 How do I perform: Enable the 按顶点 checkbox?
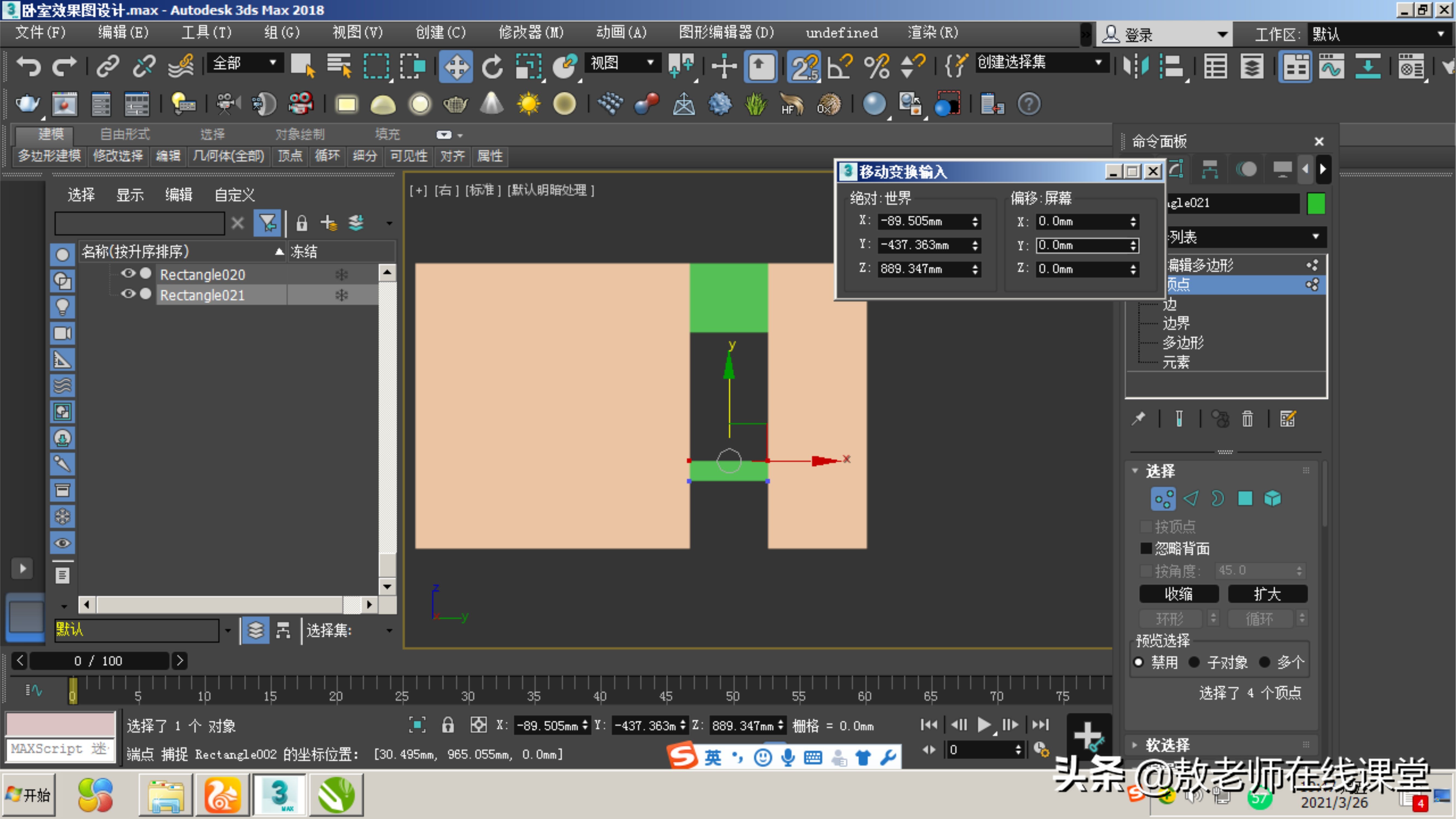tap(1146, 526)
